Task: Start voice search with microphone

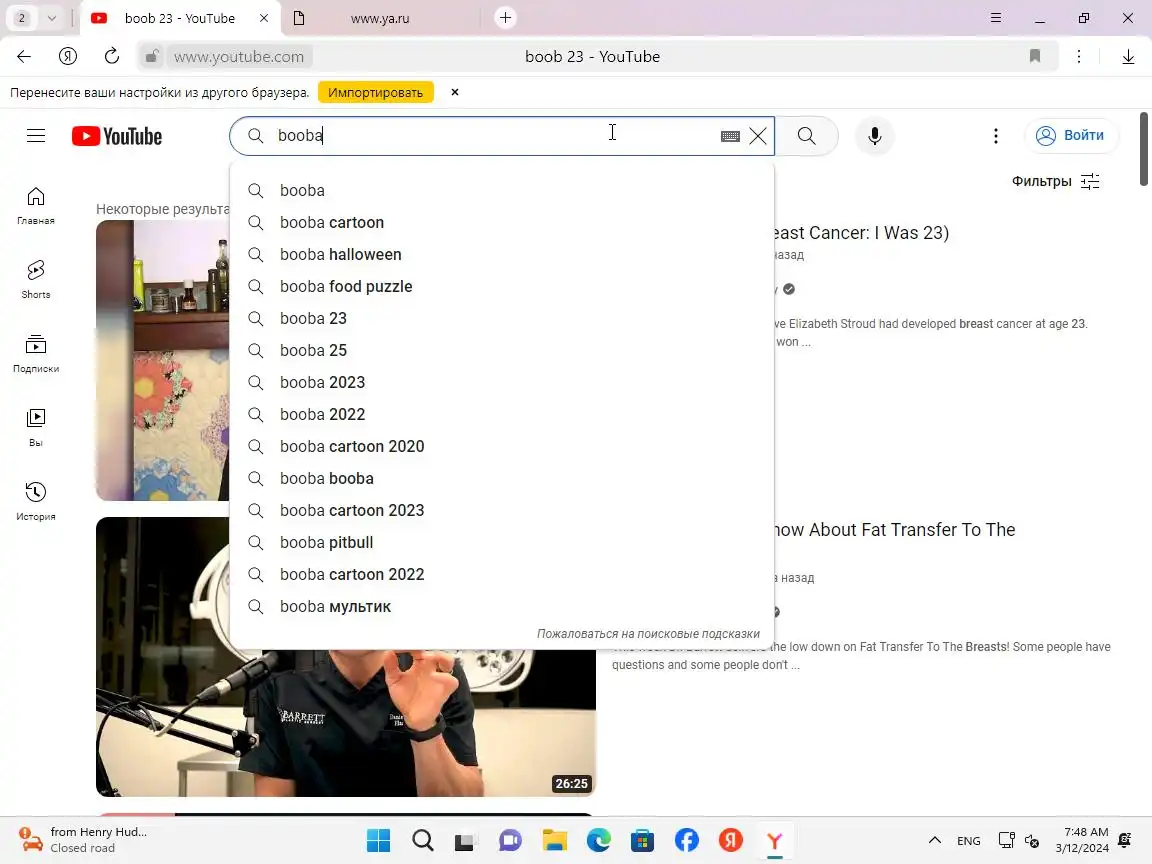Action: (x=874, y=136)
